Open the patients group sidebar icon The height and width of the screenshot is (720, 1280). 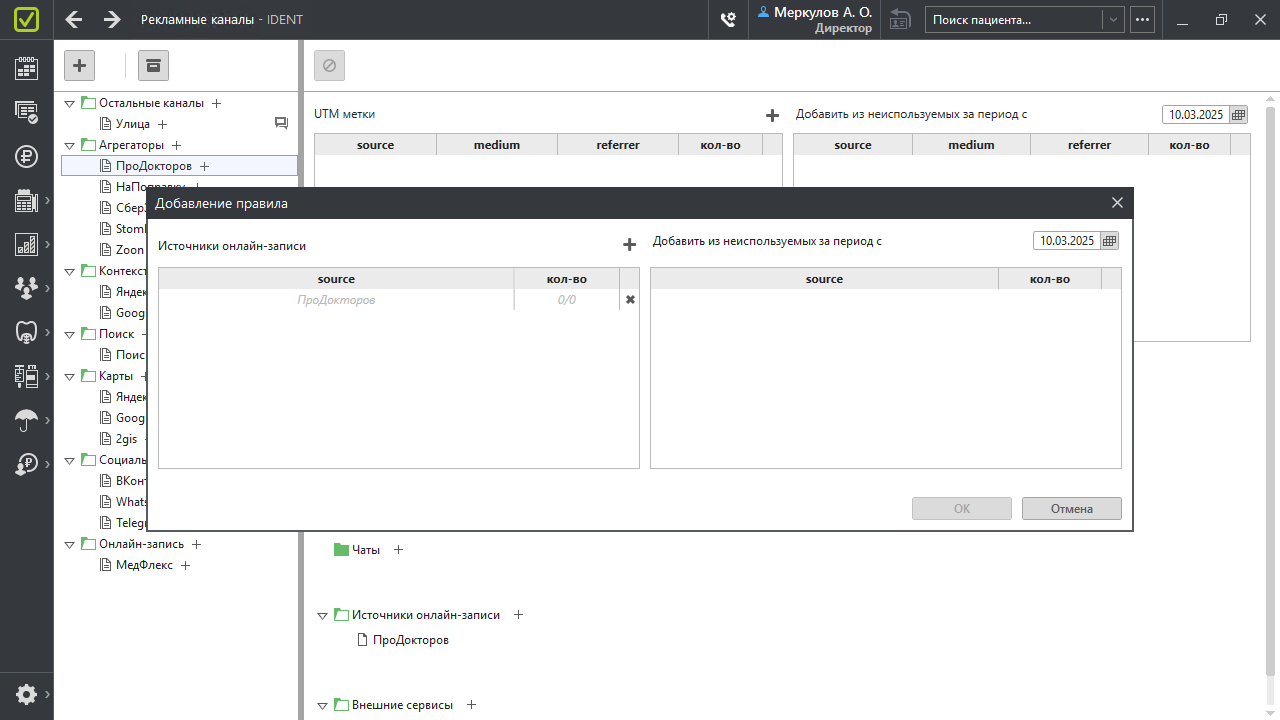tap(27, 288)
